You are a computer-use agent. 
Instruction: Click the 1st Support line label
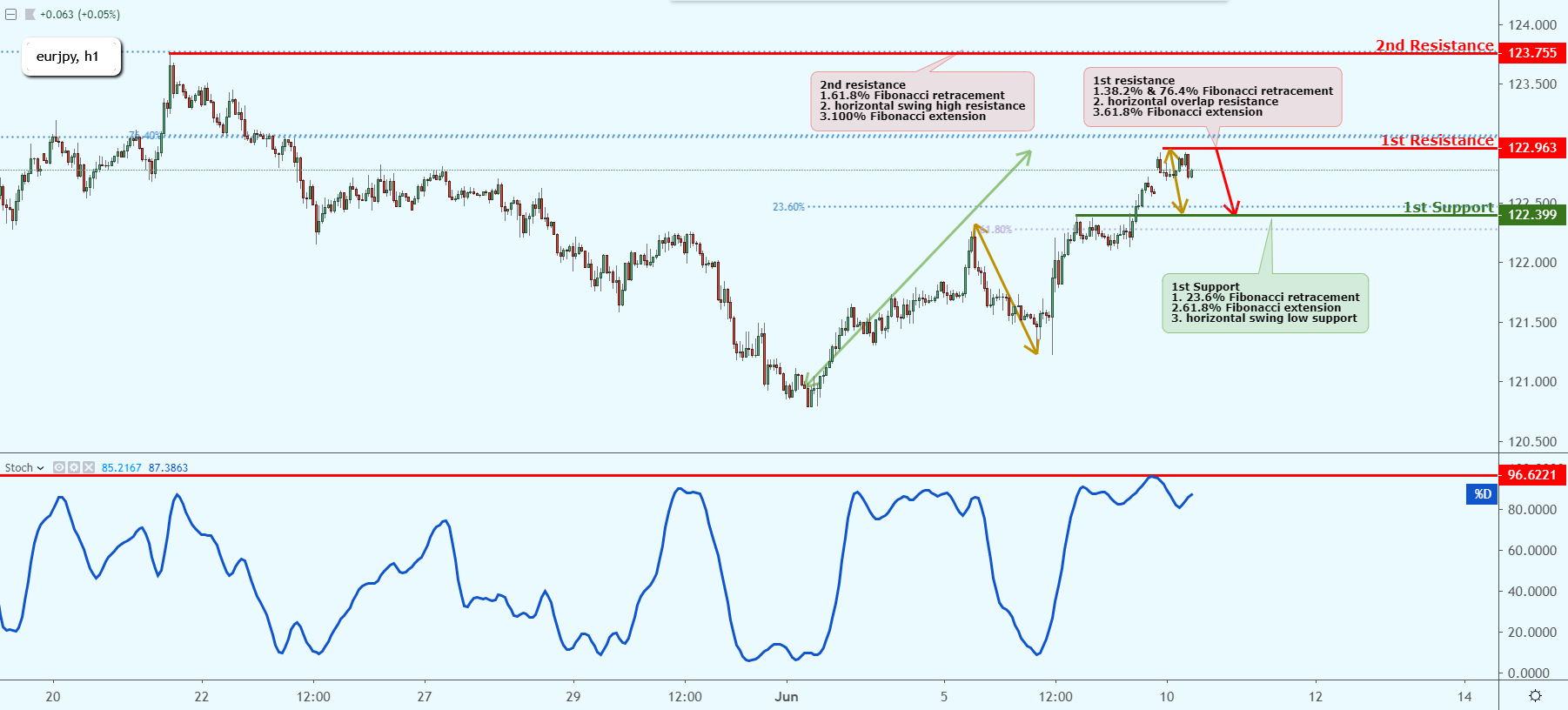tap(1448, 207)
